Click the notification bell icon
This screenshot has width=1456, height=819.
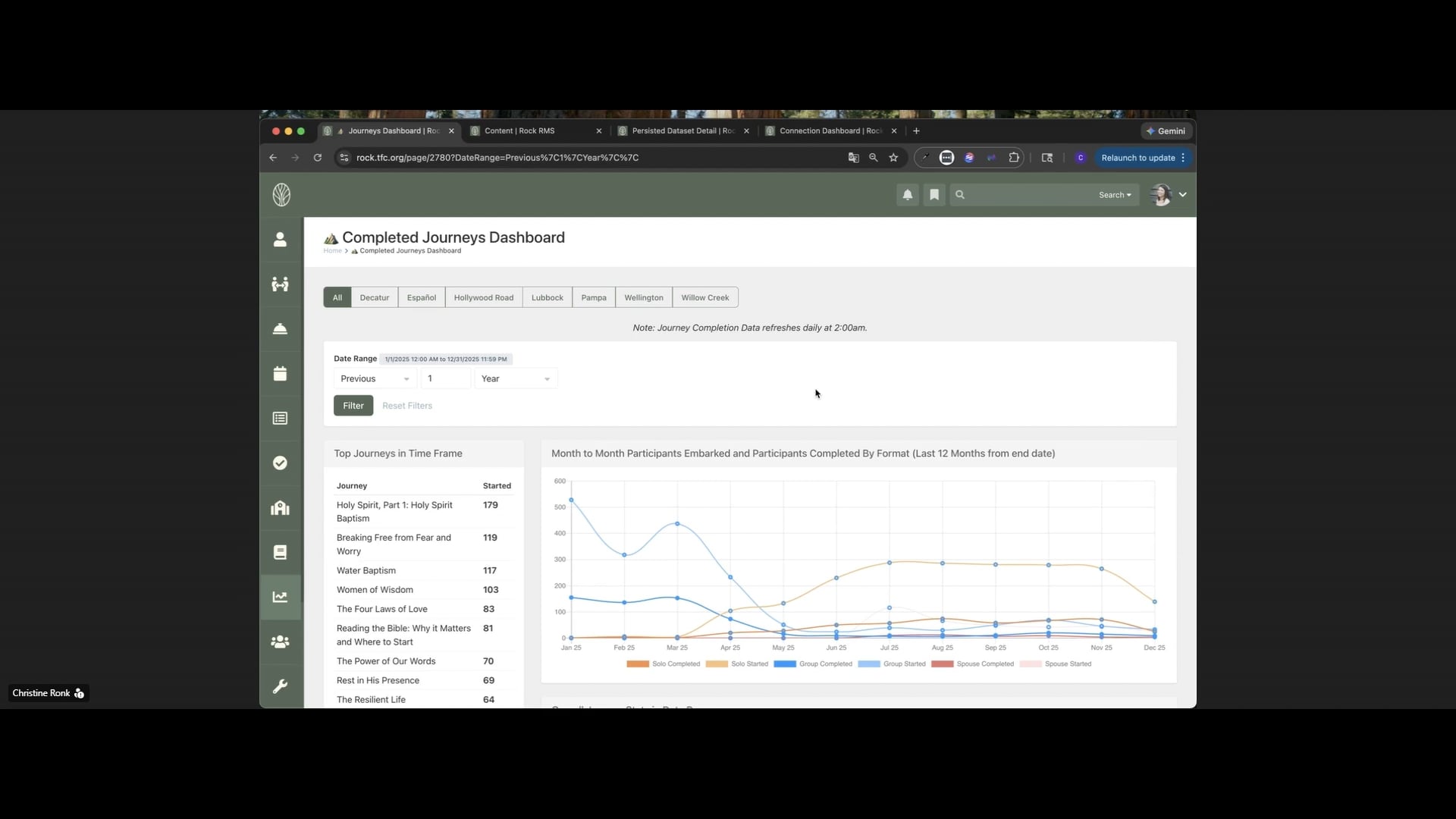click(x=907, y=195)
